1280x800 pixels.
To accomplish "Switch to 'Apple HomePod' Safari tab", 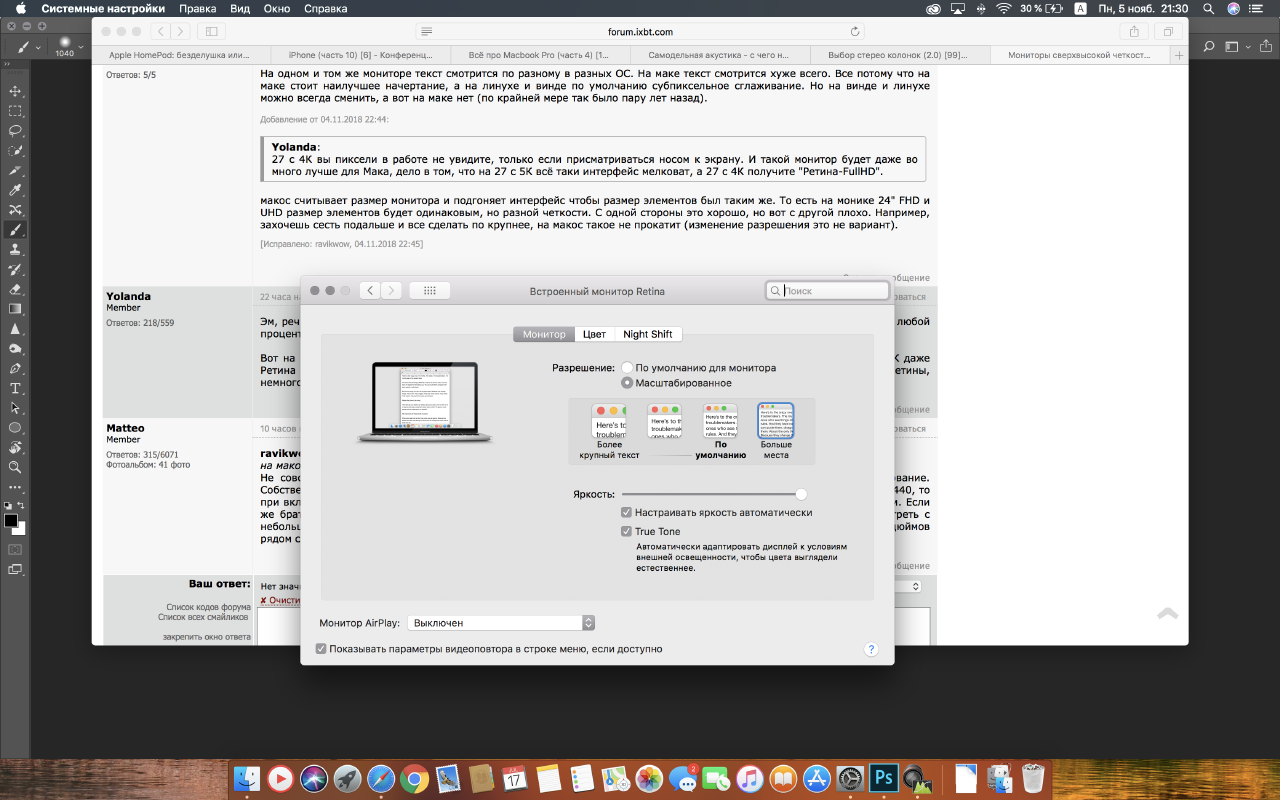I will tap(181, 55).
